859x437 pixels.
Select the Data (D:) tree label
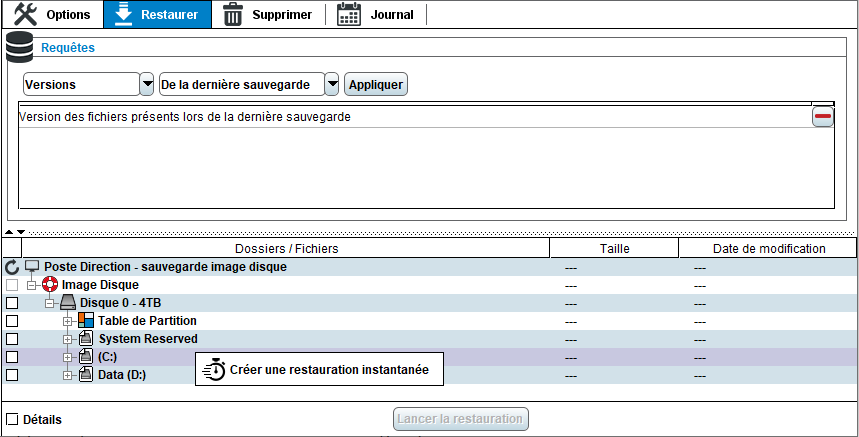tap(122, 375)
